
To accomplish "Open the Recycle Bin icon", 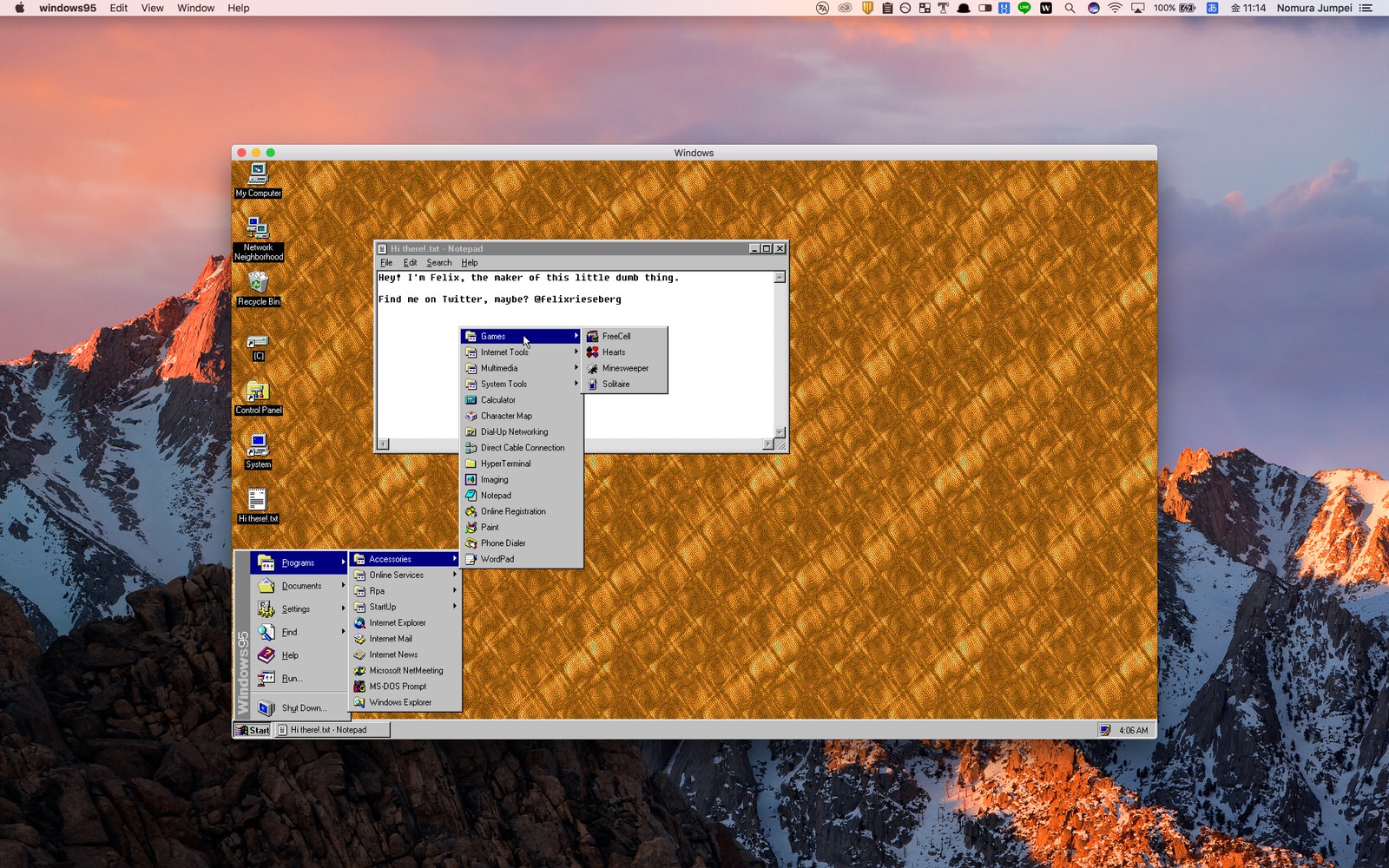I will [258, 289].
